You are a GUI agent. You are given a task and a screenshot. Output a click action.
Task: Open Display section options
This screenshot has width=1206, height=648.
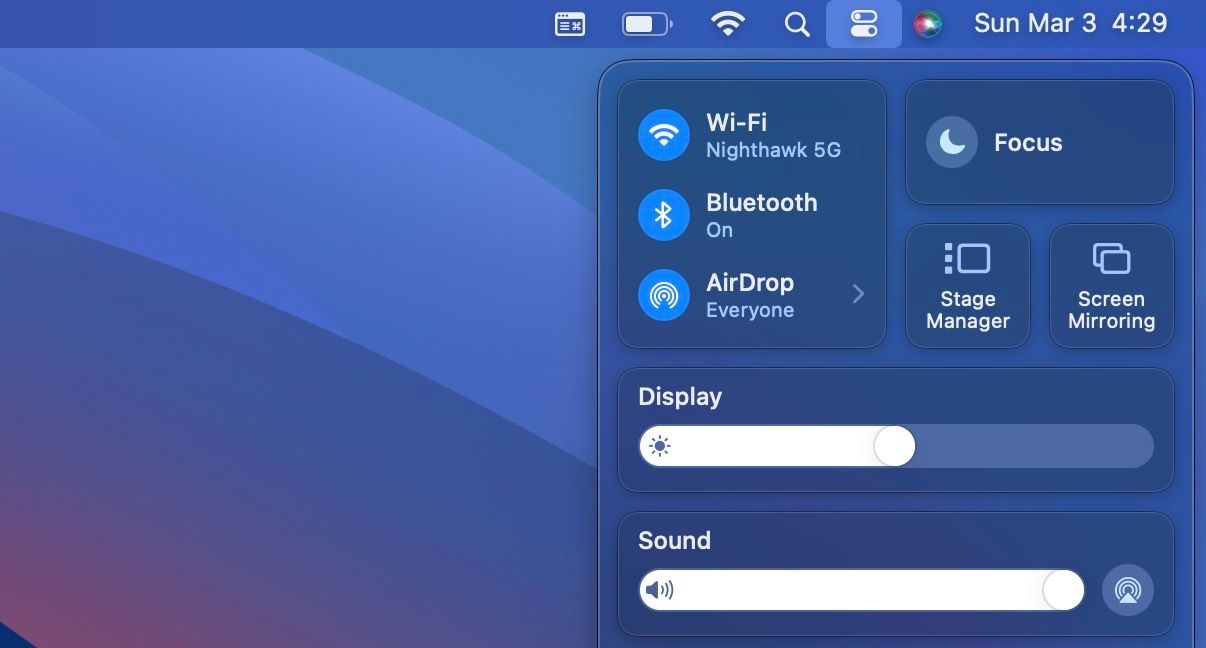point(680,396)
